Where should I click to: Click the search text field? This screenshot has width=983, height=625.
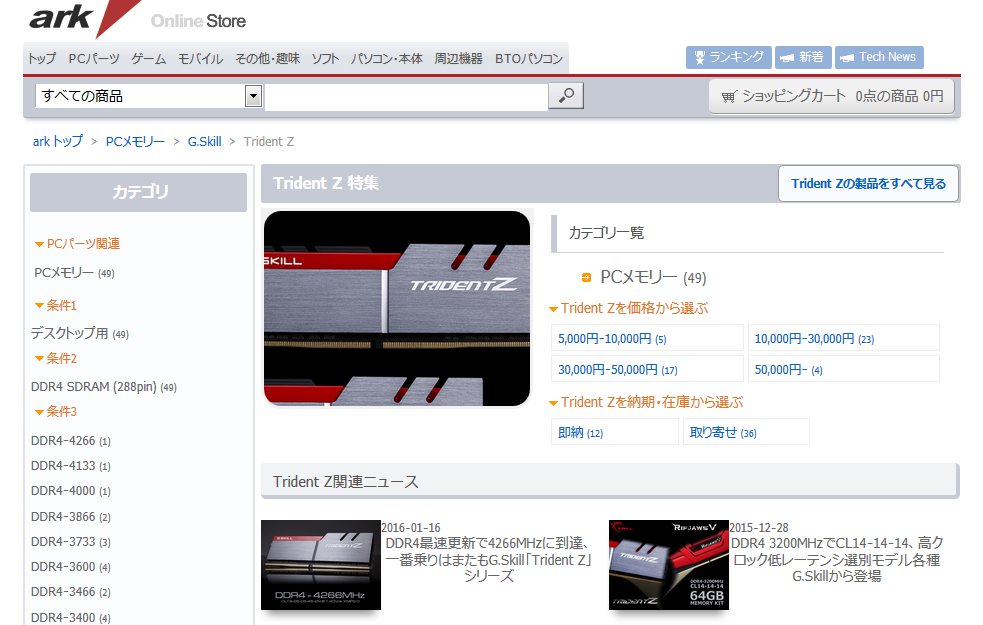click(x=407, y=97)
